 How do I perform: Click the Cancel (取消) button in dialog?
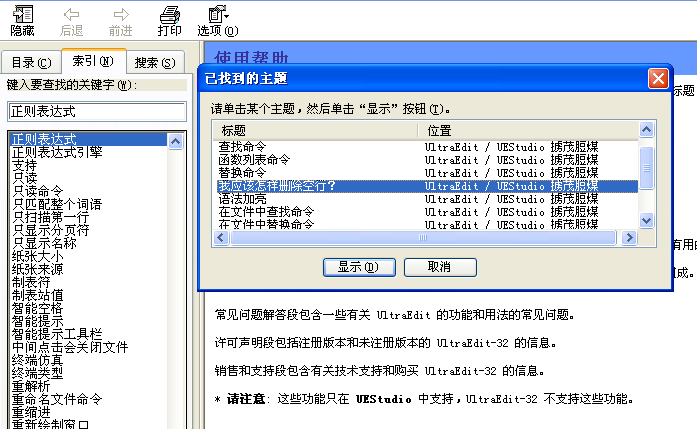pyautogui.click(x=440, y=267)
